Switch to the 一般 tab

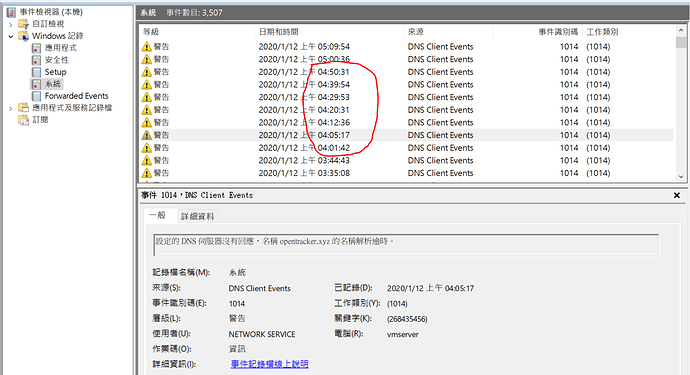[x=158, y=215]
